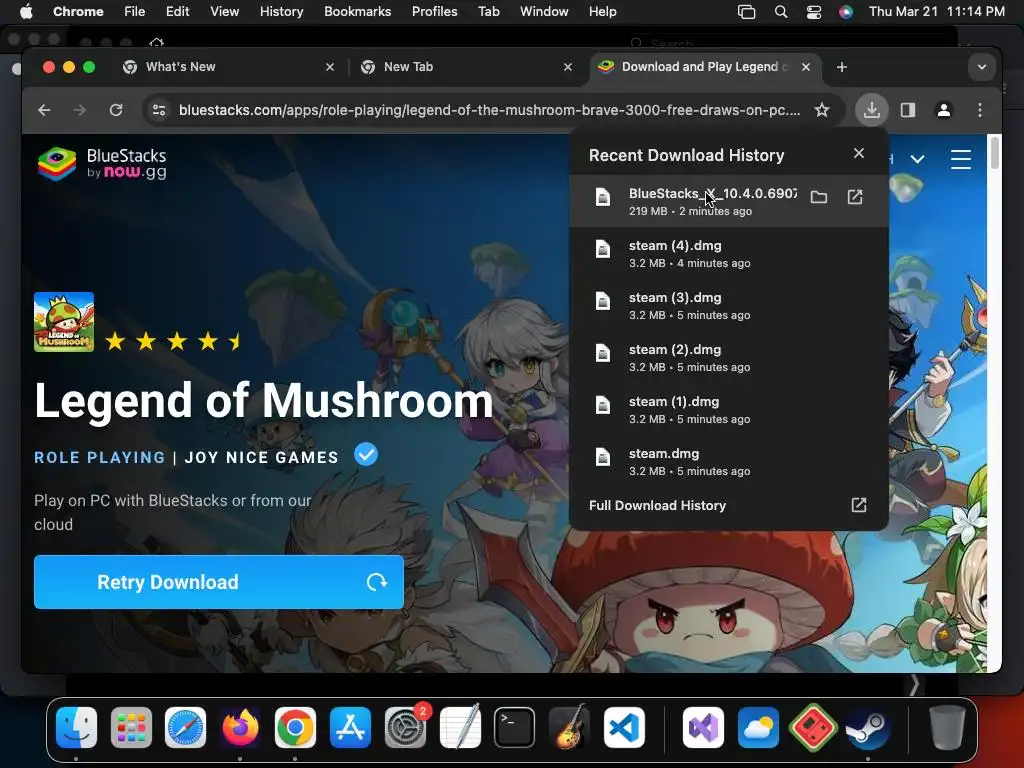Open the ROLE PLAYING category link

[x=100, y=457]
